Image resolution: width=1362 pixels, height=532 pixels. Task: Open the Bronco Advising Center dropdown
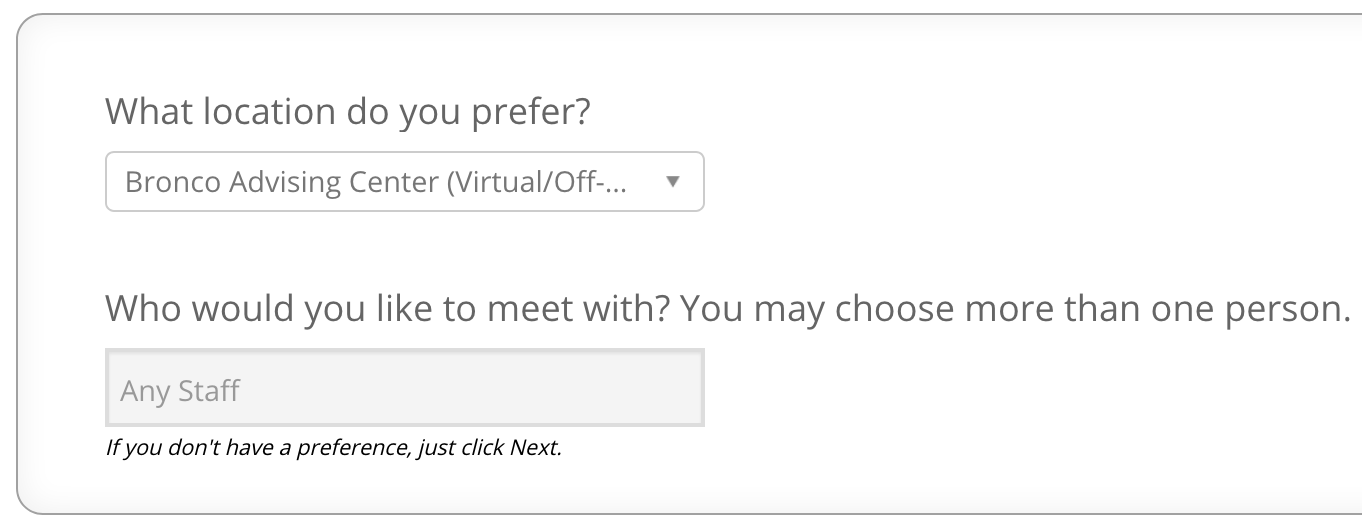point(404,182)
